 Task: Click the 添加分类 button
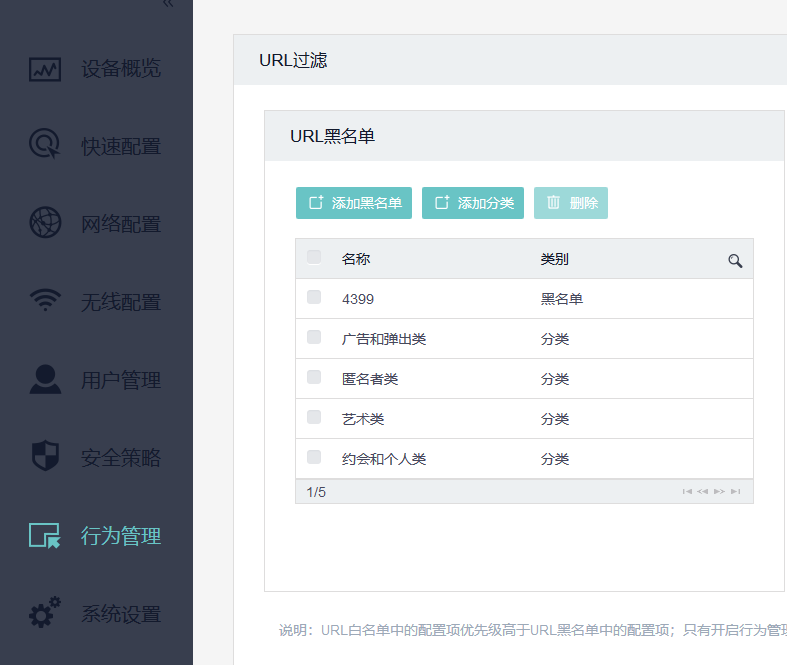click(x=473, y=203)
